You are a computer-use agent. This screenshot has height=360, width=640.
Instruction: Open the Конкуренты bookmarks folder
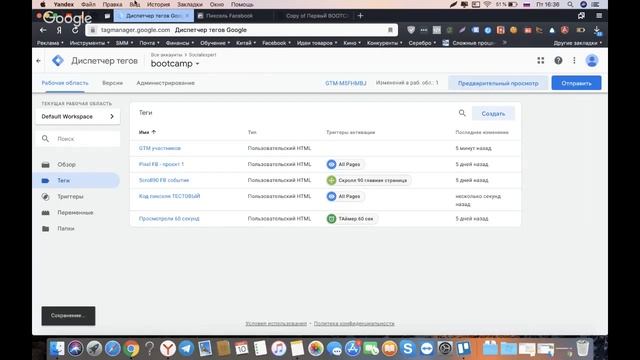click(x=384, y=43)
